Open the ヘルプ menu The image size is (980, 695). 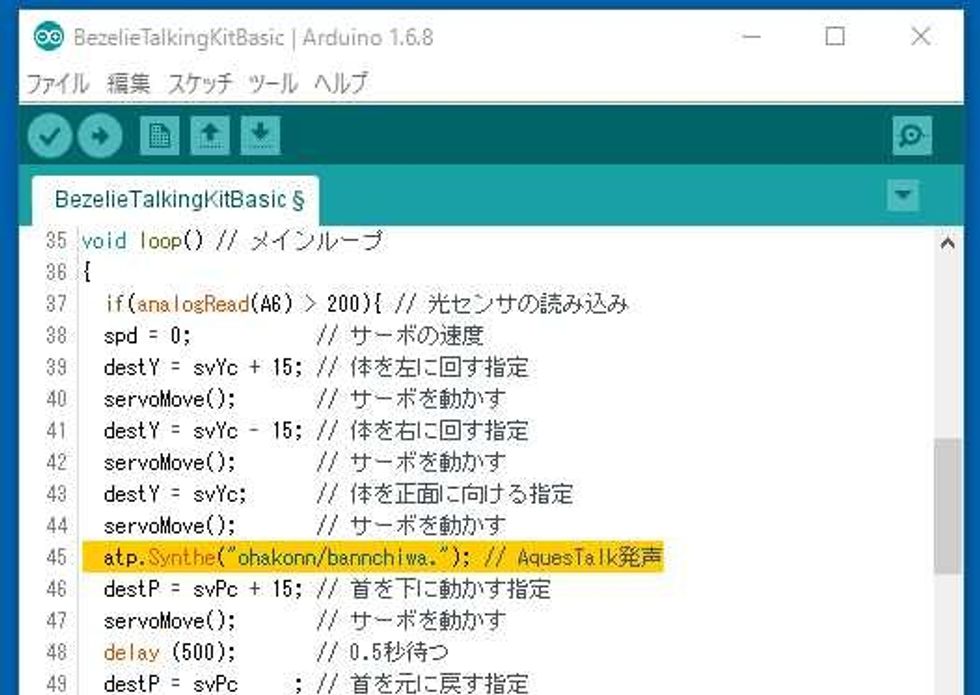(341, 83)
